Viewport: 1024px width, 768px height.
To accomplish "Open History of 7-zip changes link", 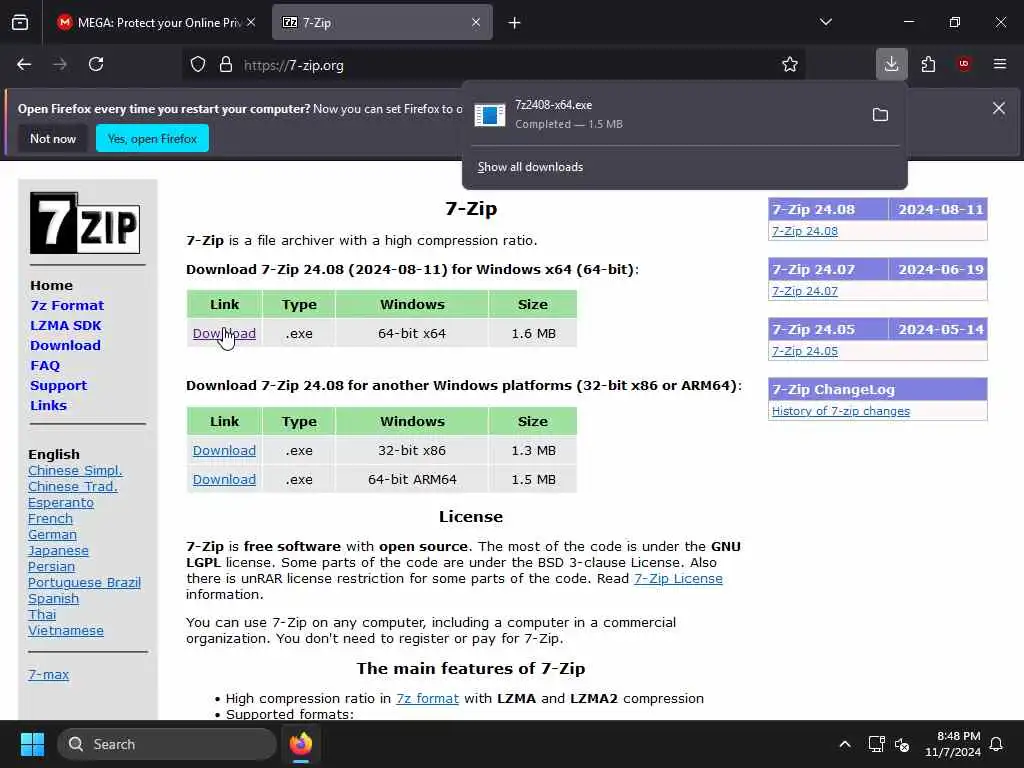I will pos(840,411).
